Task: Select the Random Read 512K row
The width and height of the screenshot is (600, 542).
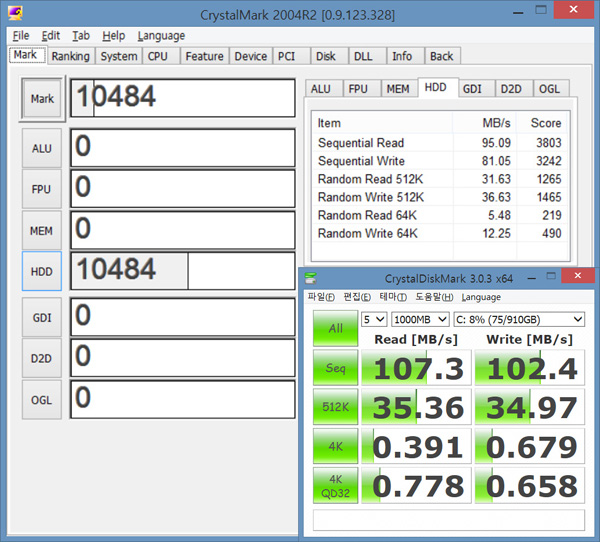Action: [441, 179]
